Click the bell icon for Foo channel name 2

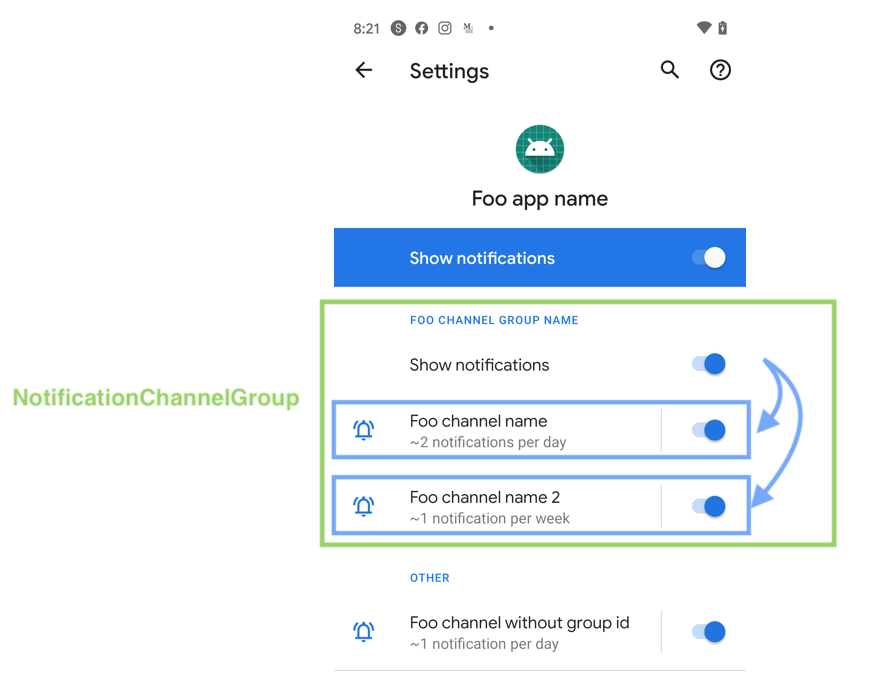pyautogui.click(x=363, y=506)
